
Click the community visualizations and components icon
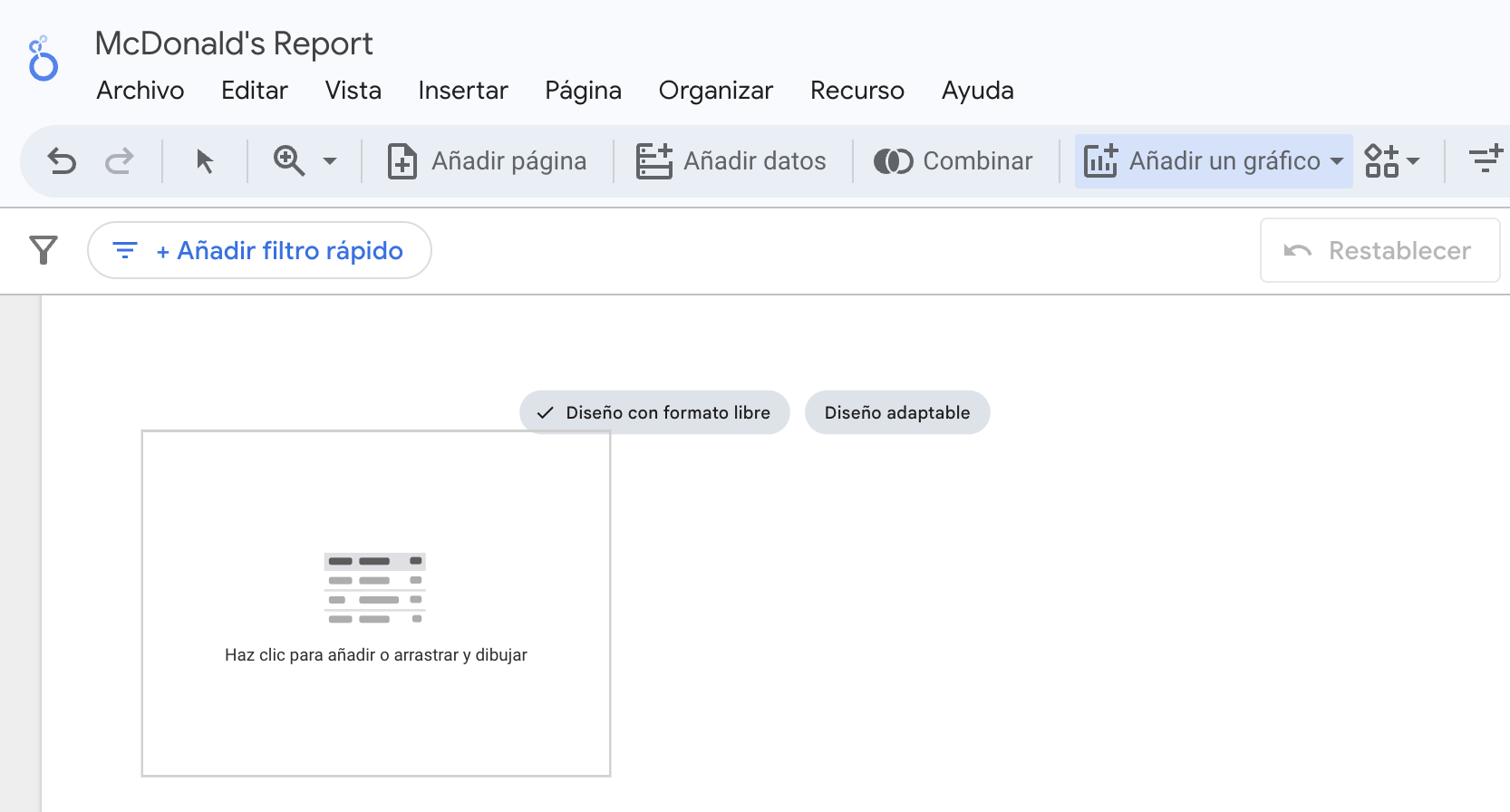(1381, 161)
